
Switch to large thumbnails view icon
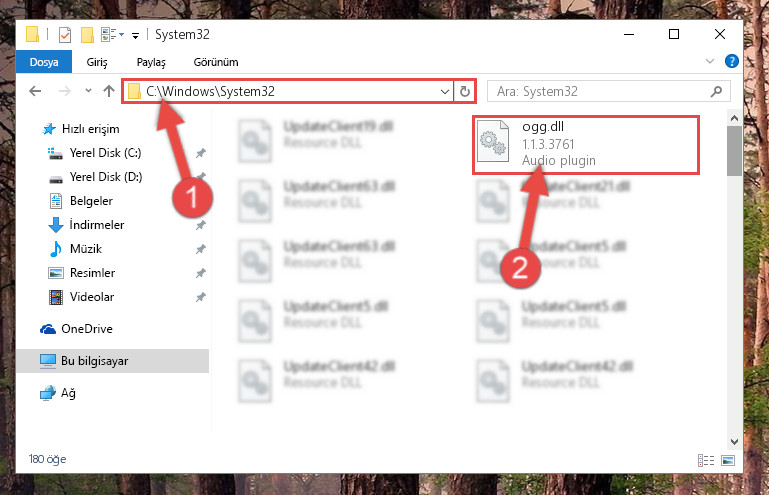[728, 460]
